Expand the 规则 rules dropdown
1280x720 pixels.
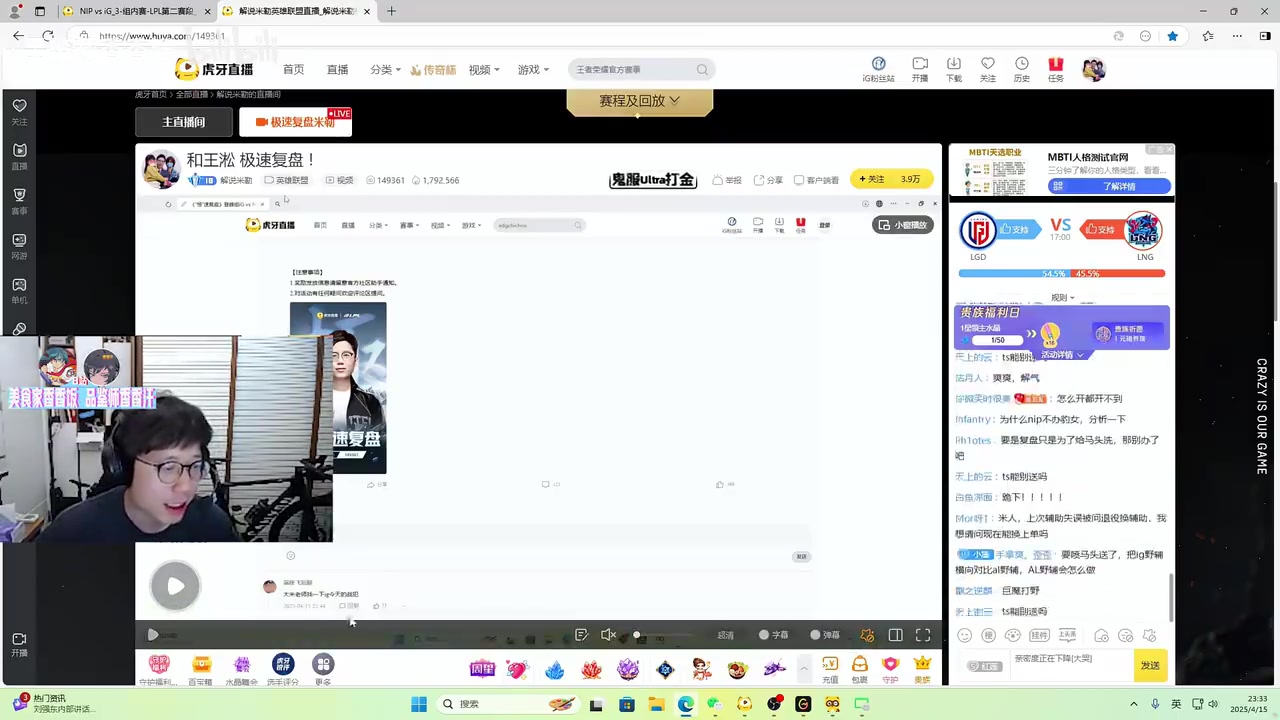(x=1062, y=298)
